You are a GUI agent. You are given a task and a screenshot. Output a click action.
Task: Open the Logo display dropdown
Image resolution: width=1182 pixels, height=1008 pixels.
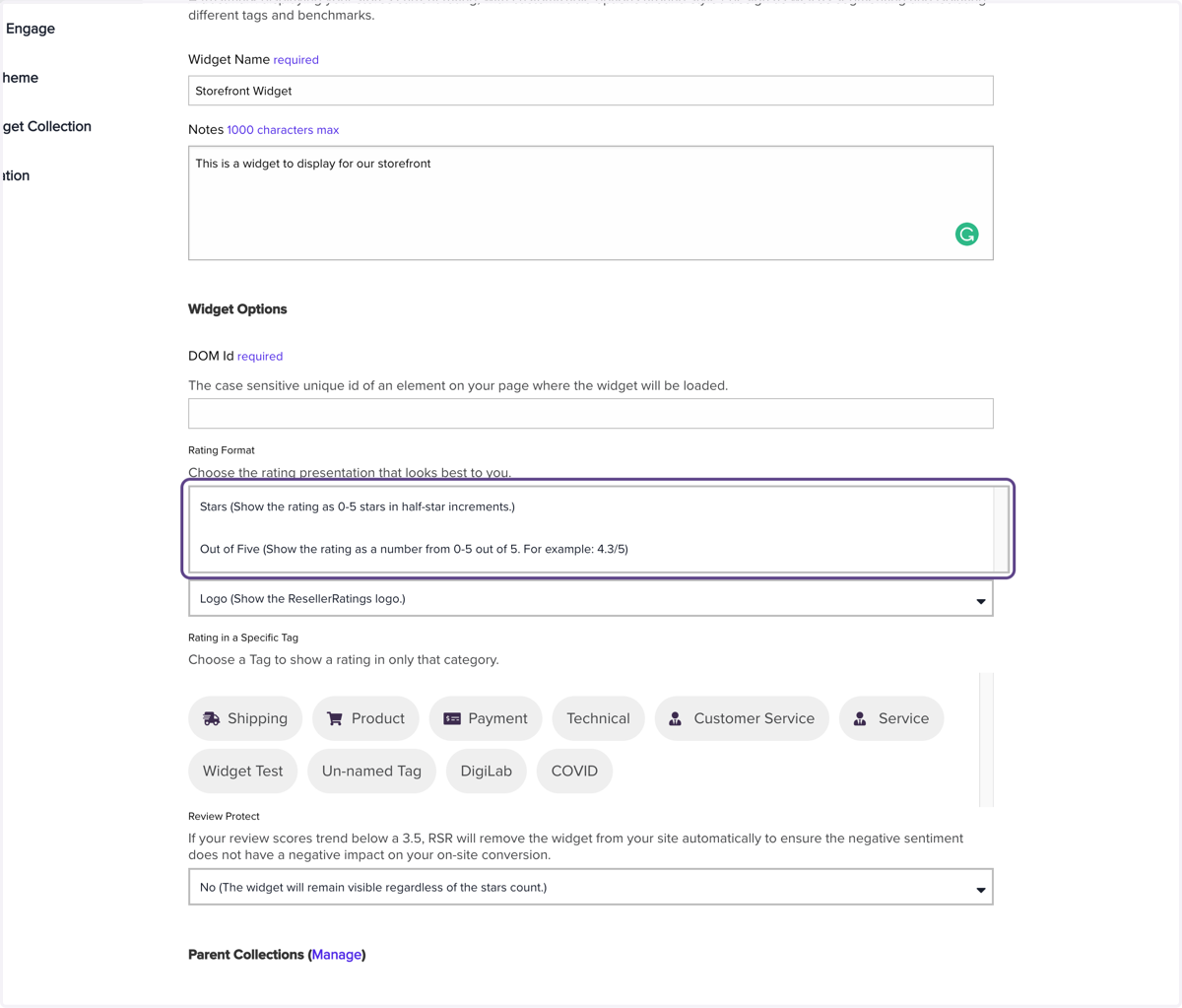click(591, 598)
